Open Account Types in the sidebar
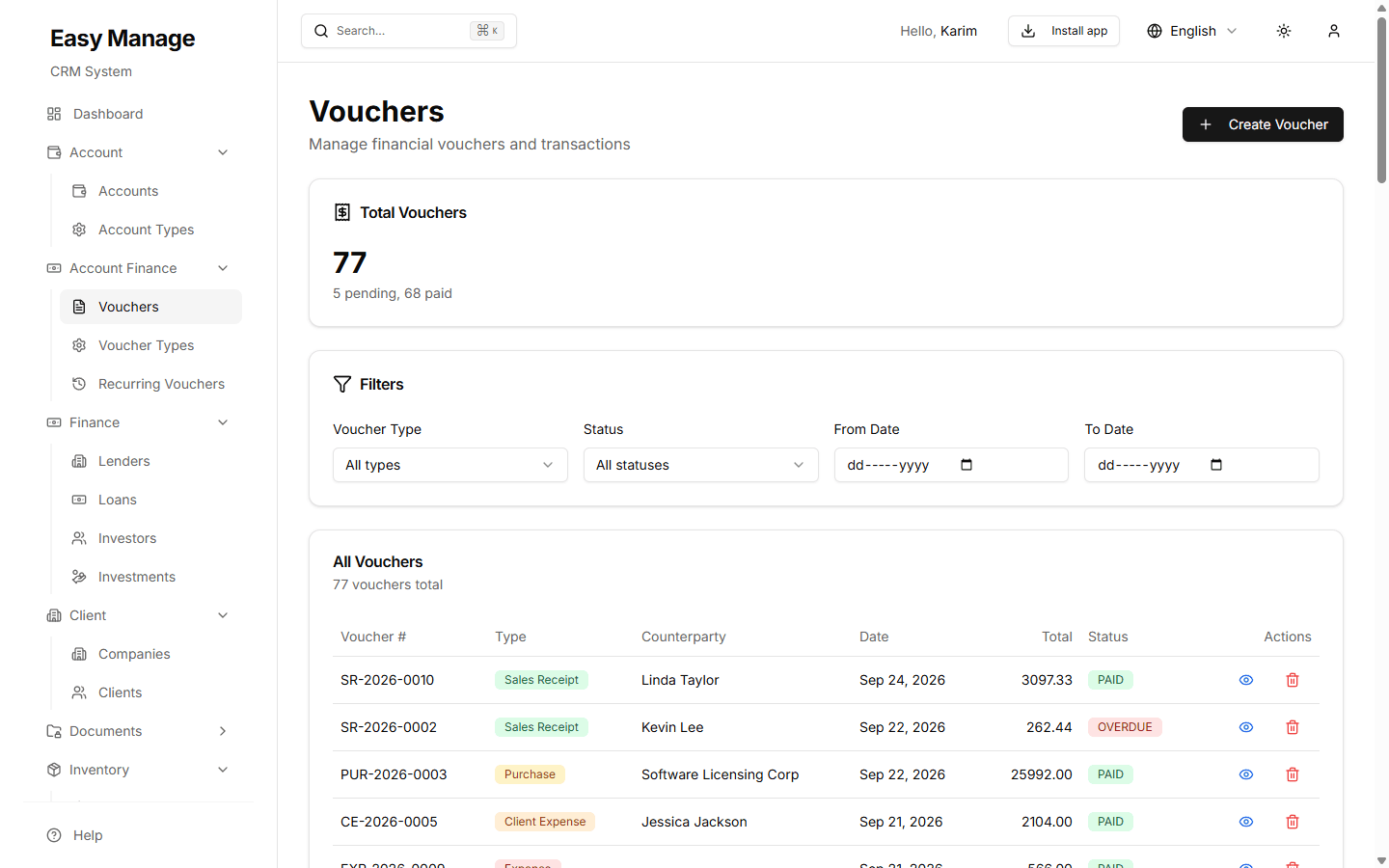The height and width of the screenshot is (868, 1389). coord(150,230)
